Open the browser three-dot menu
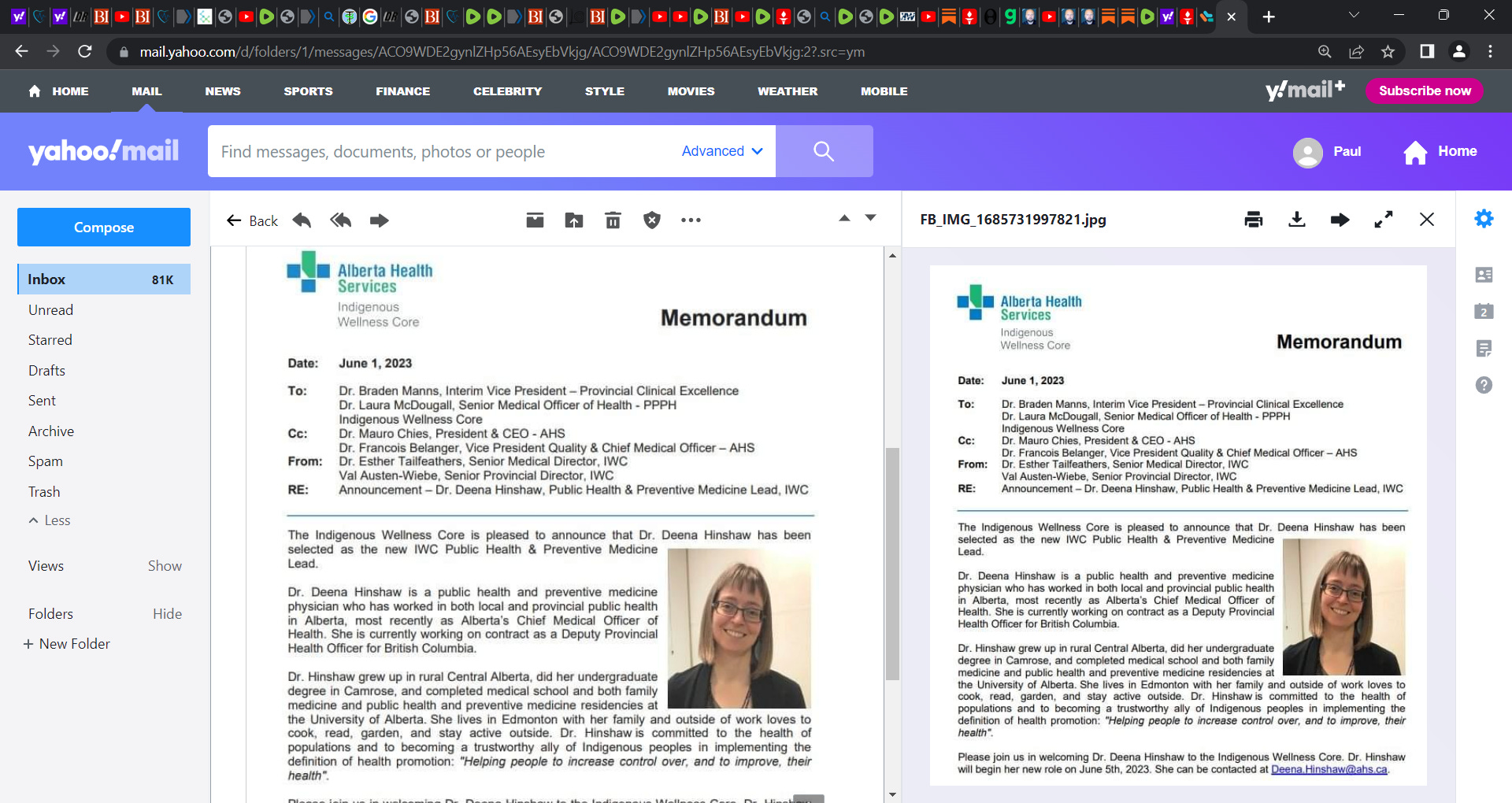This screenshot has width=1512, height=803. [x=1490, y=52]
